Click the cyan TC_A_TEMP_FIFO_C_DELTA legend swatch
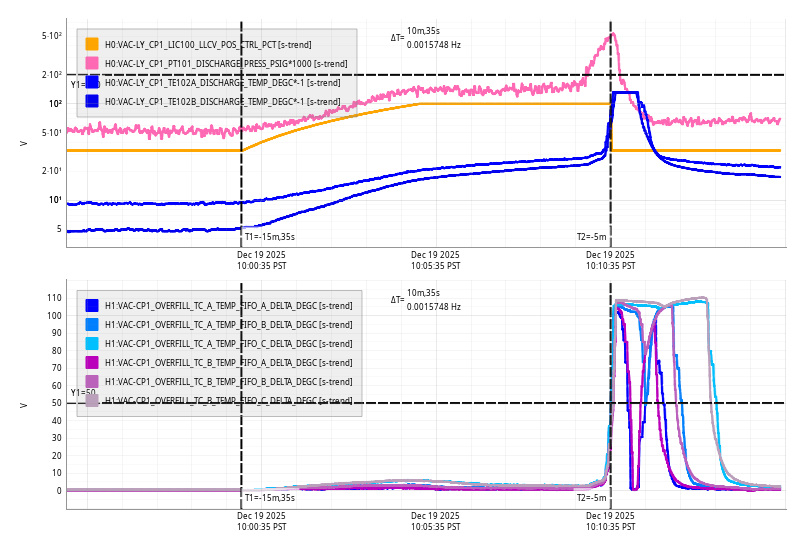This screenshot has width=804, height=553. pos(92,343)
